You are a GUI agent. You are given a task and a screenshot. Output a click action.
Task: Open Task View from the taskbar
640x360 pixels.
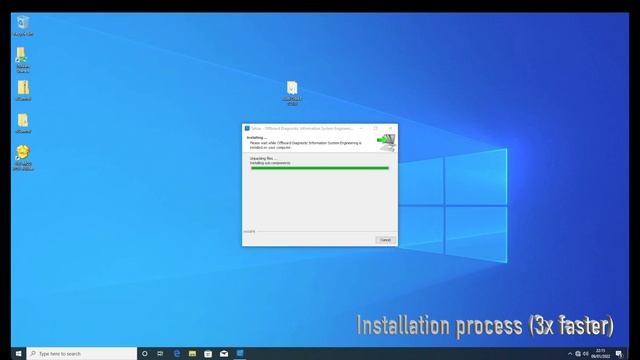click(160, 353)
